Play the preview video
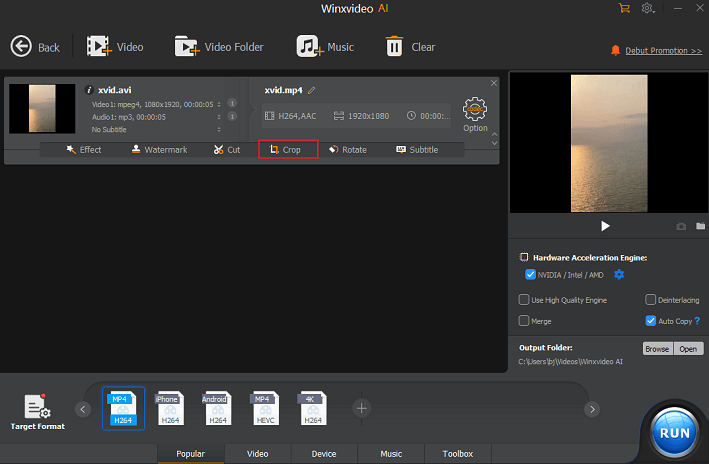 [605, 226]
